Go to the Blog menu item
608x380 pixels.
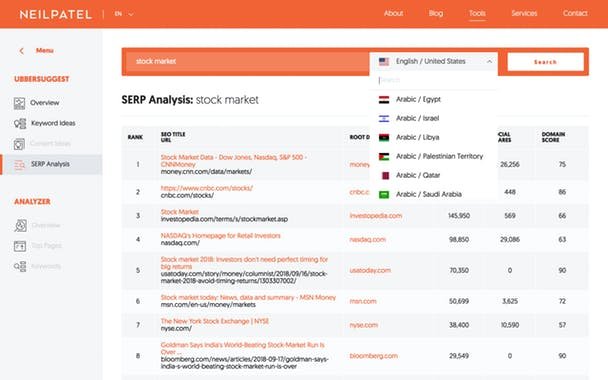(x=435, y=13)
